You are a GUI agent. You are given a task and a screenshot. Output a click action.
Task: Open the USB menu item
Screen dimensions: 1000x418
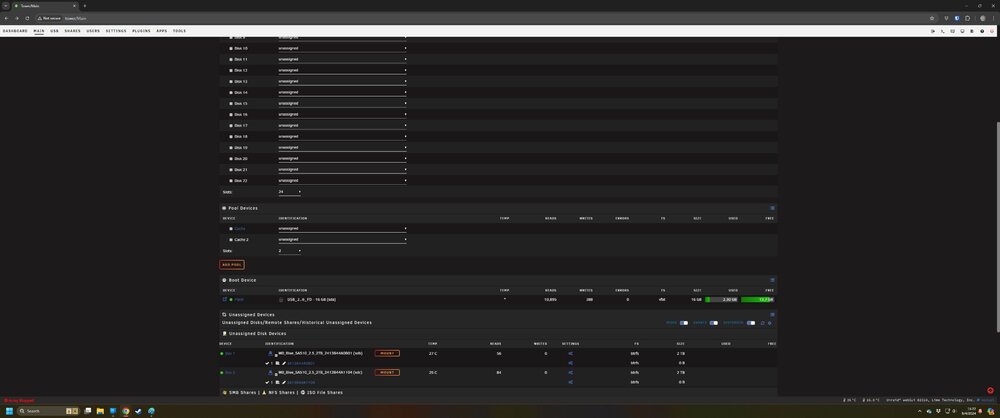pos(54,31)
